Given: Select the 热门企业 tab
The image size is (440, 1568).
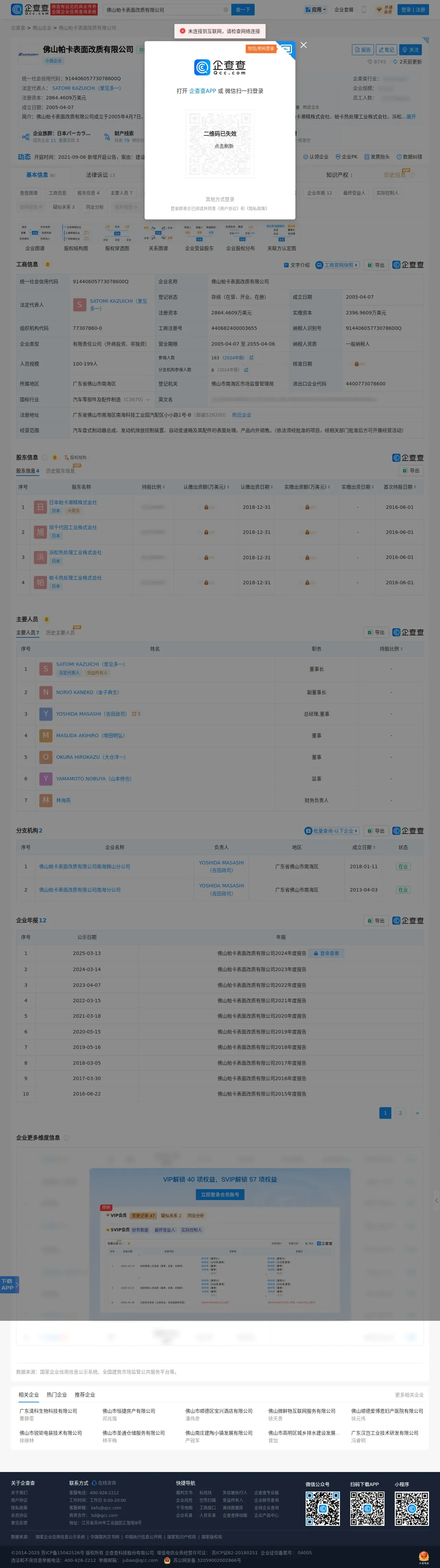Looking at the screenshot, I should click(x=57, y=1395).
